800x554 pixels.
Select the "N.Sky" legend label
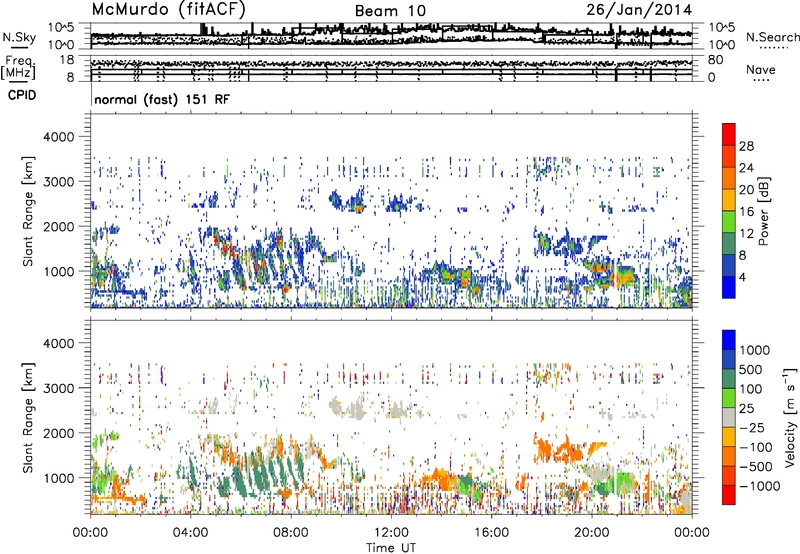tap(19, 37)
